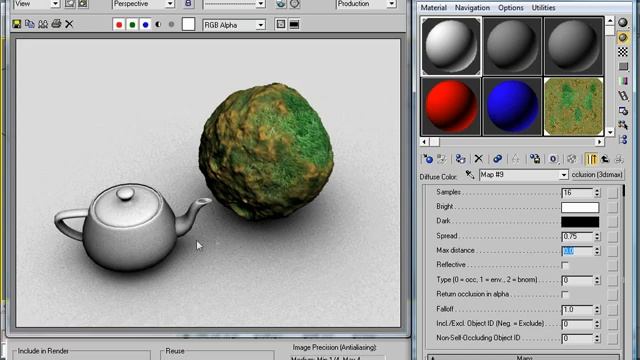Click the Samples value spinner
This screenshot has height=360, width=640.
597,193
